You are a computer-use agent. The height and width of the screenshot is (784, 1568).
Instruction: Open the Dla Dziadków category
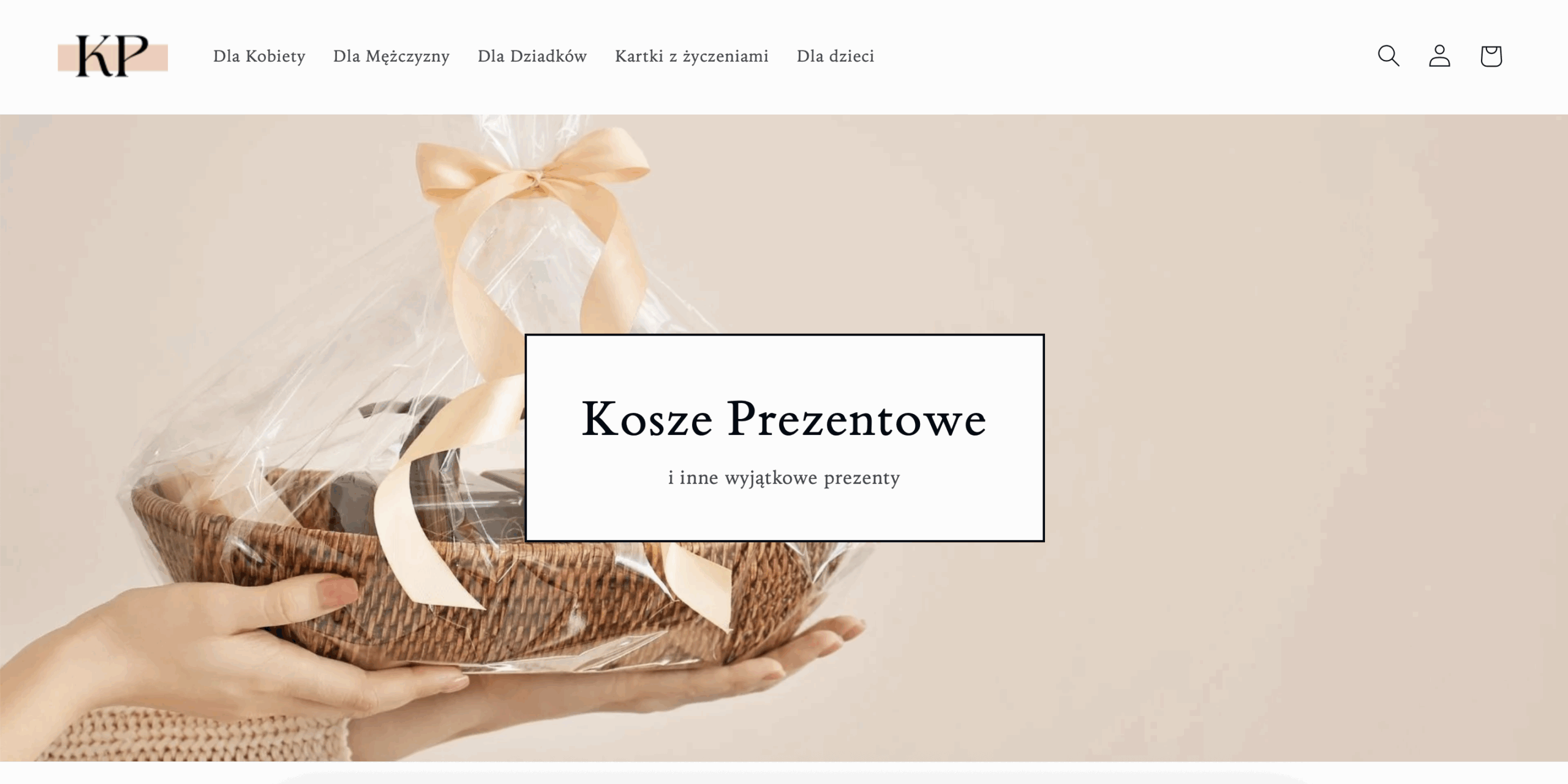532,56
